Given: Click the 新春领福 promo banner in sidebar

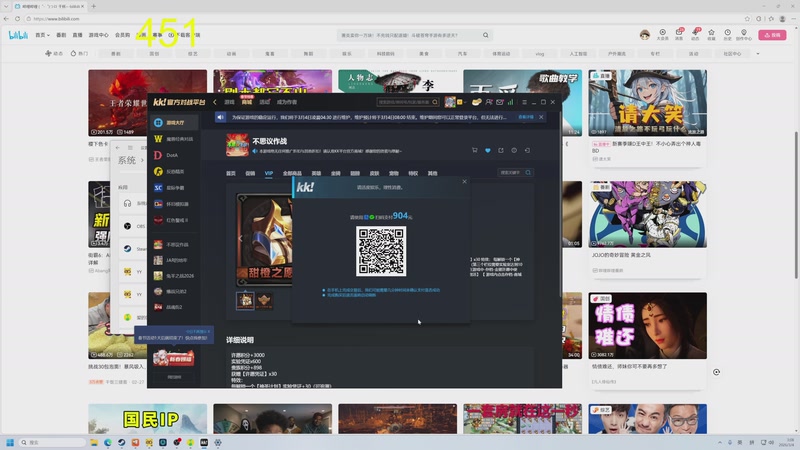Looking at the screenshot, I should (x=174, y=358).
